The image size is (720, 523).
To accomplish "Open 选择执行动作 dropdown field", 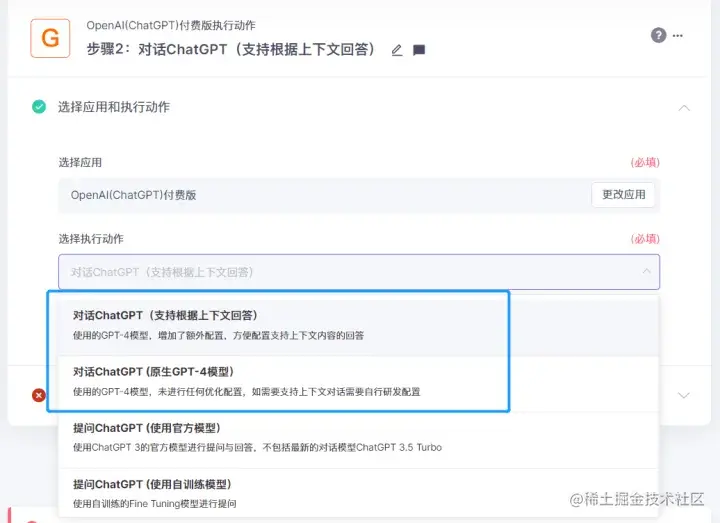I will point(359,272).
